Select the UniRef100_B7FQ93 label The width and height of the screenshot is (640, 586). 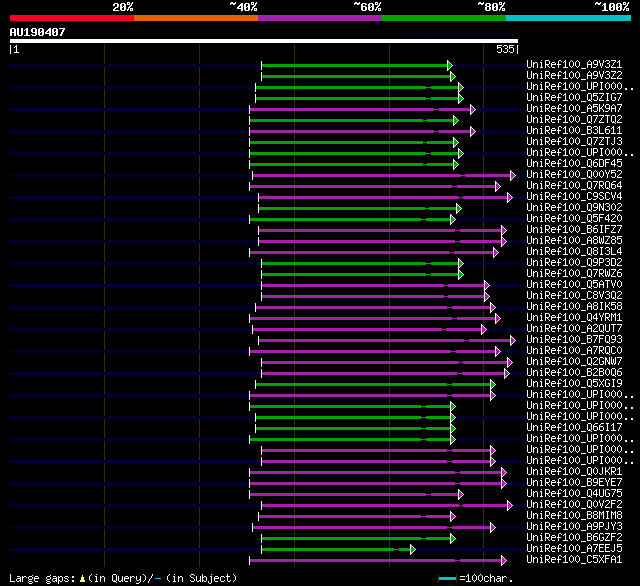pyautogui.click(x=574, y=340)
